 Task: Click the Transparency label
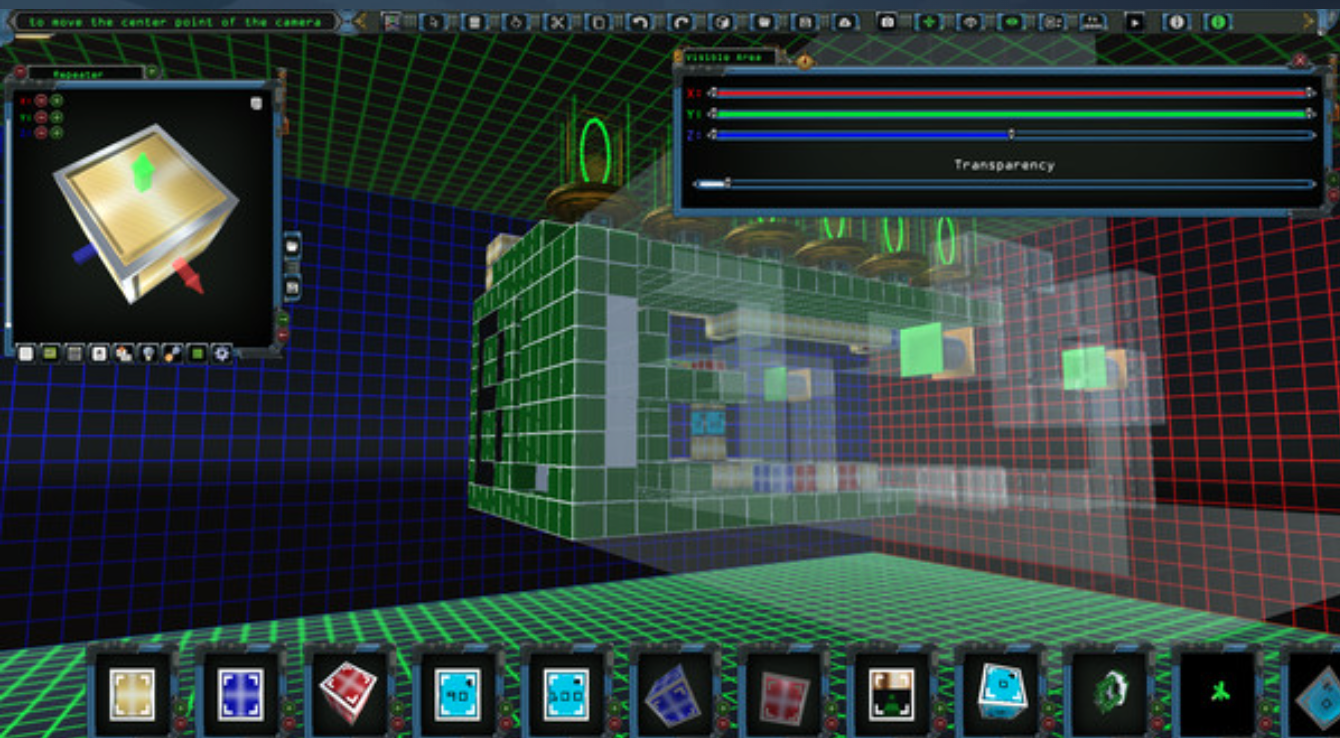[x=1004, y=165]
